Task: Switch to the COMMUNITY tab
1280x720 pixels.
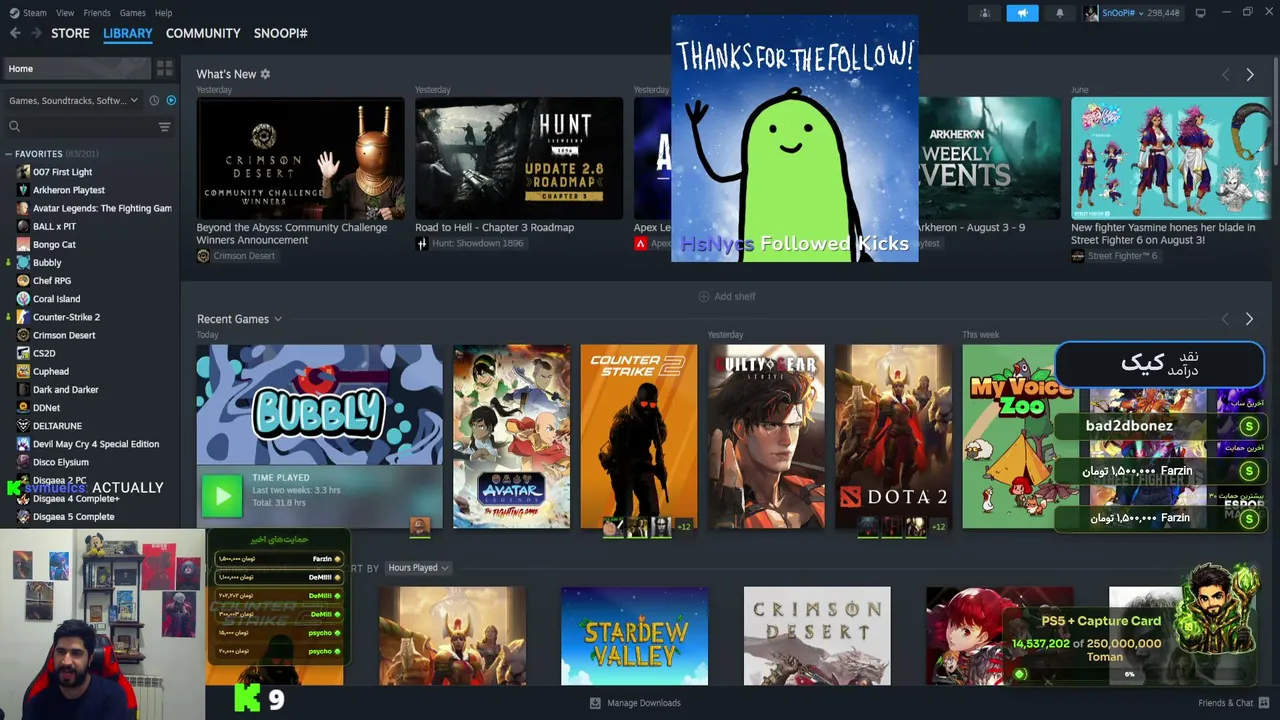Action: (x=203, y=33)
